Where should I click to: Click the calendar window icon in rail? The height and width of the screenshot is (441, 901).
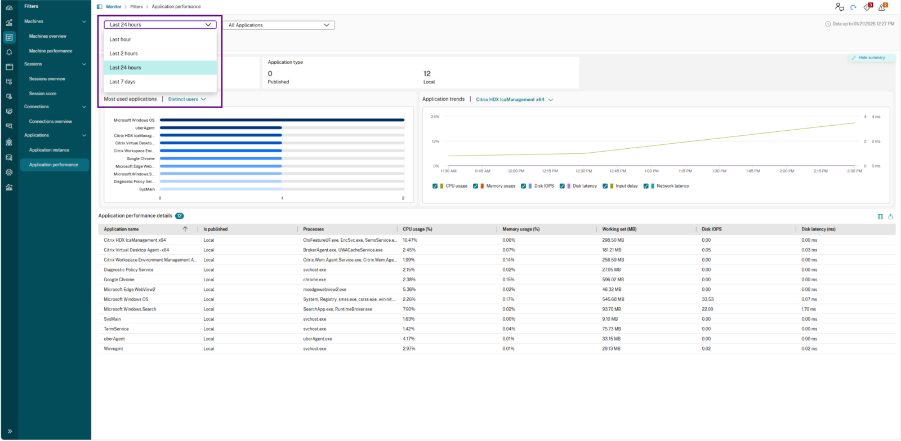[x=9, y=67]
